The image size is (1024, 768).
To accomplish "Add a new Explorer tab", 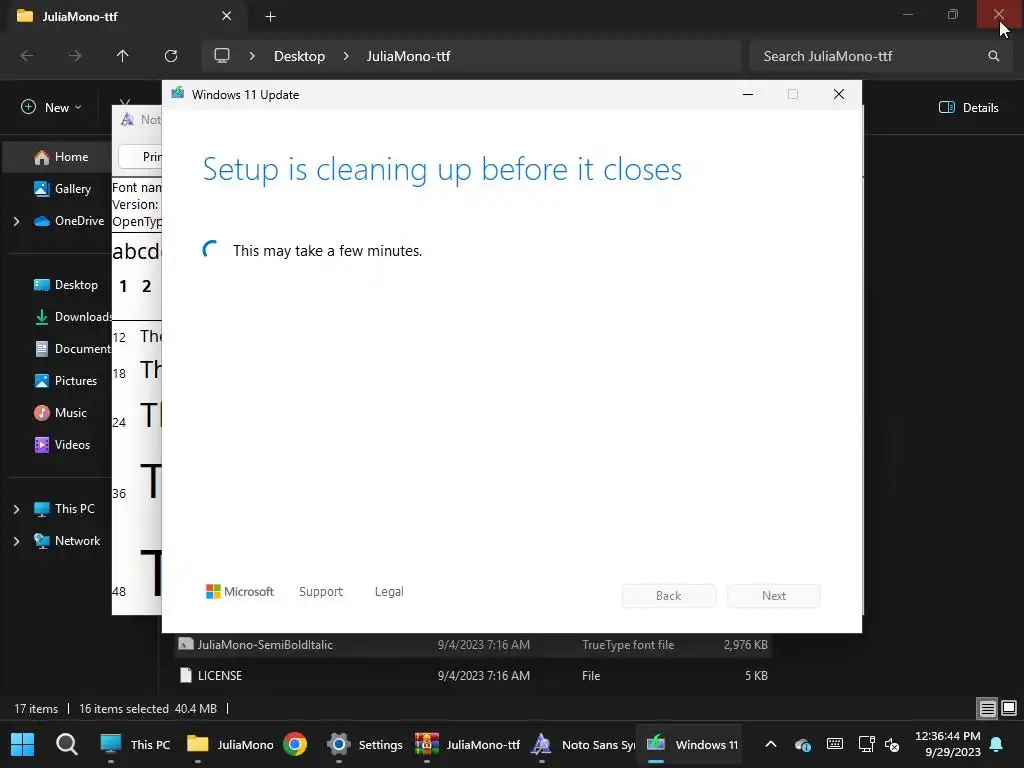I will click(270, 17).
